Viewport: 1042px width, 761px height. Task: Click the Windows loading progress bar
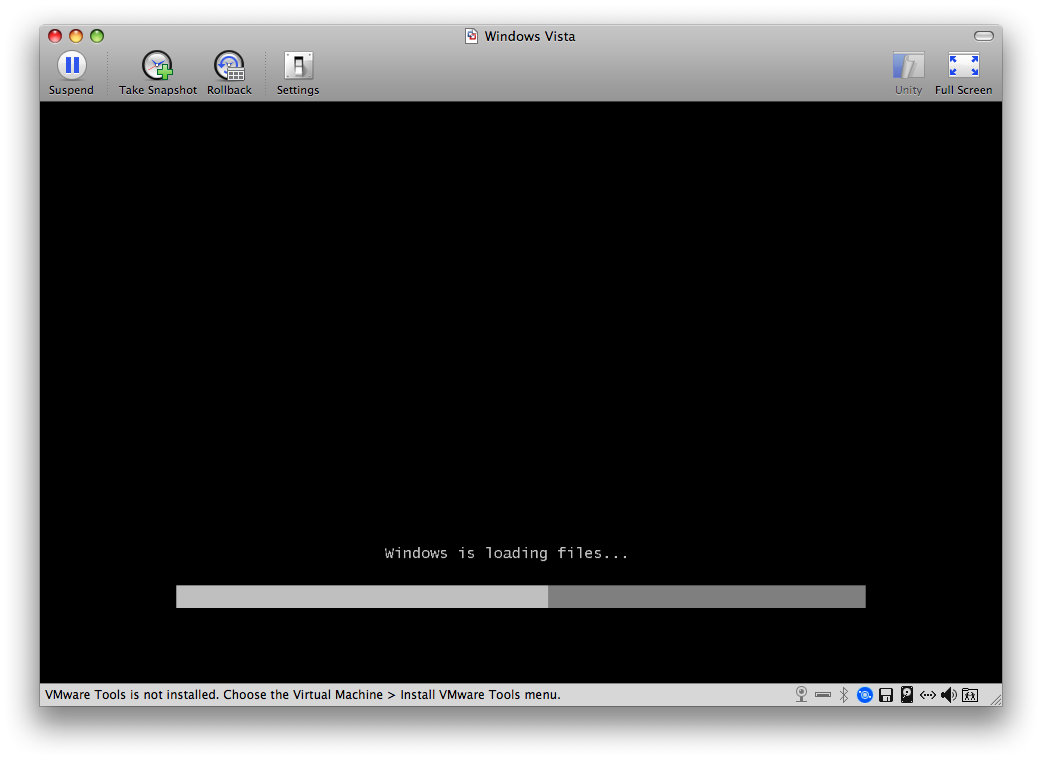520,597
